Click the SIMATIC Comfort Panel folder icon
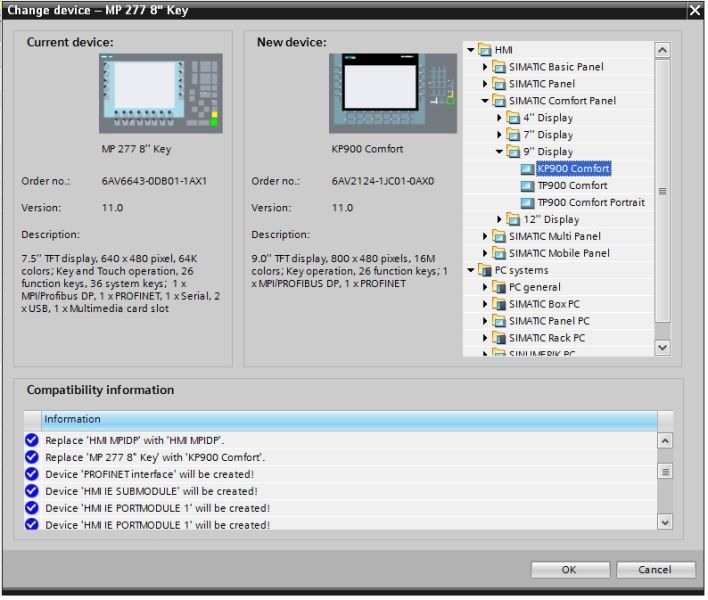Image resolution: width=708 pixels, height=600 pixels. (x=501, y=101)
